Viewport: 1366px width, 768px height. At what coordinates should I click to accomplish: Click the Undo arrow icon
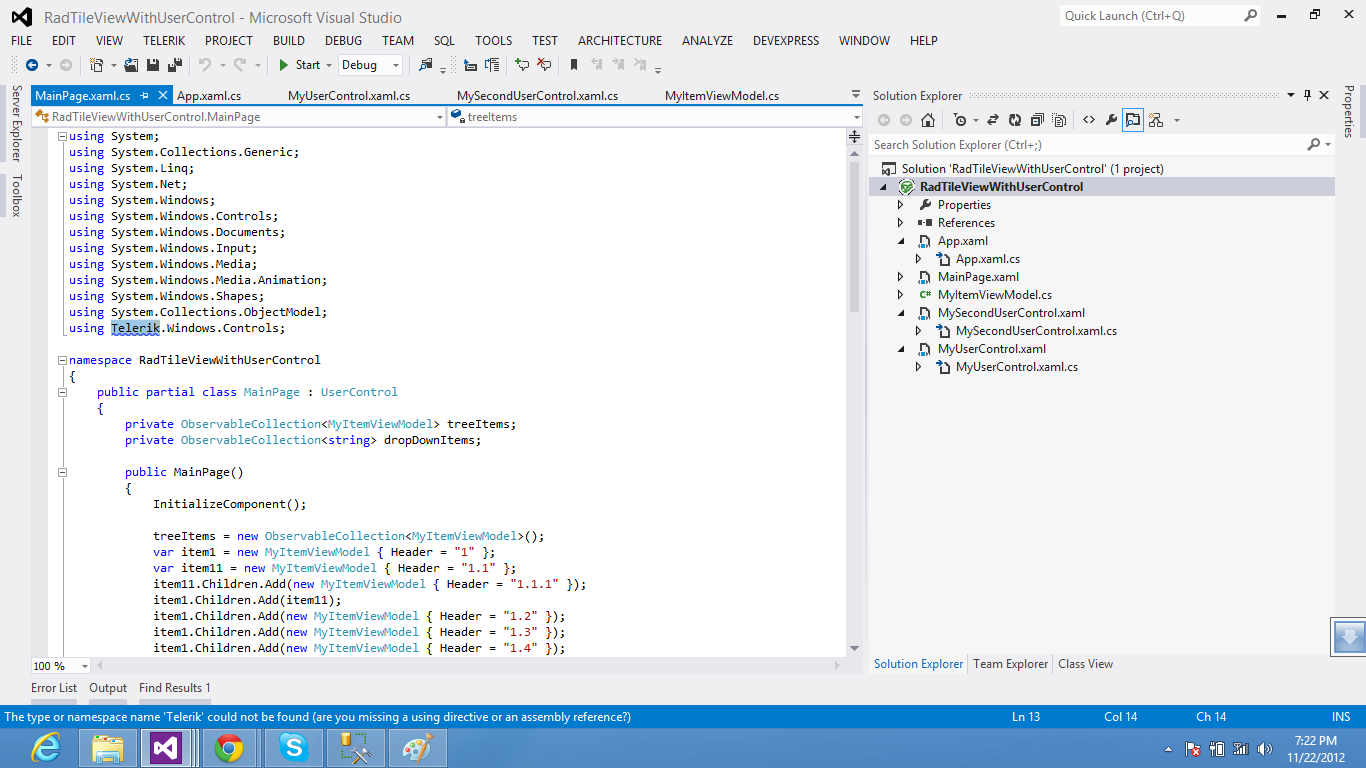tap(204, 65)
